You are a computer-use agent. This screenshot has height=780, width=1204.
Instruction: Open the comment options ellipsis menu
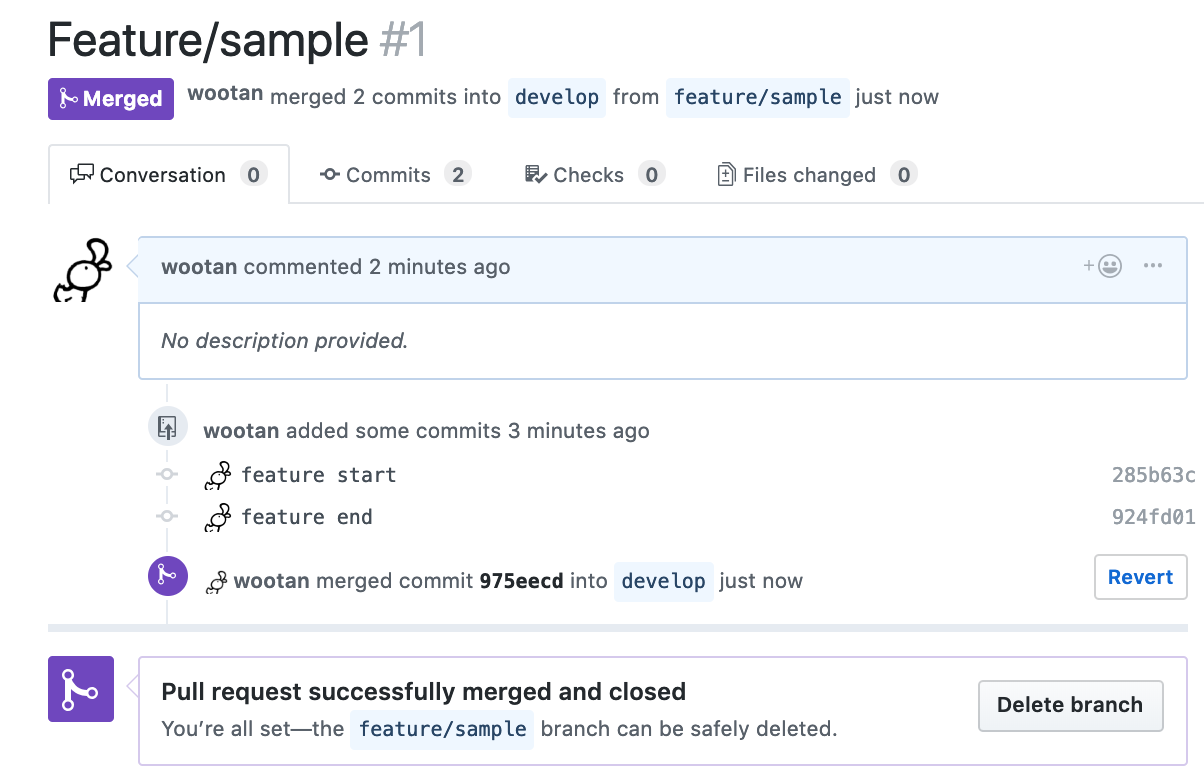pos(1152,266)
